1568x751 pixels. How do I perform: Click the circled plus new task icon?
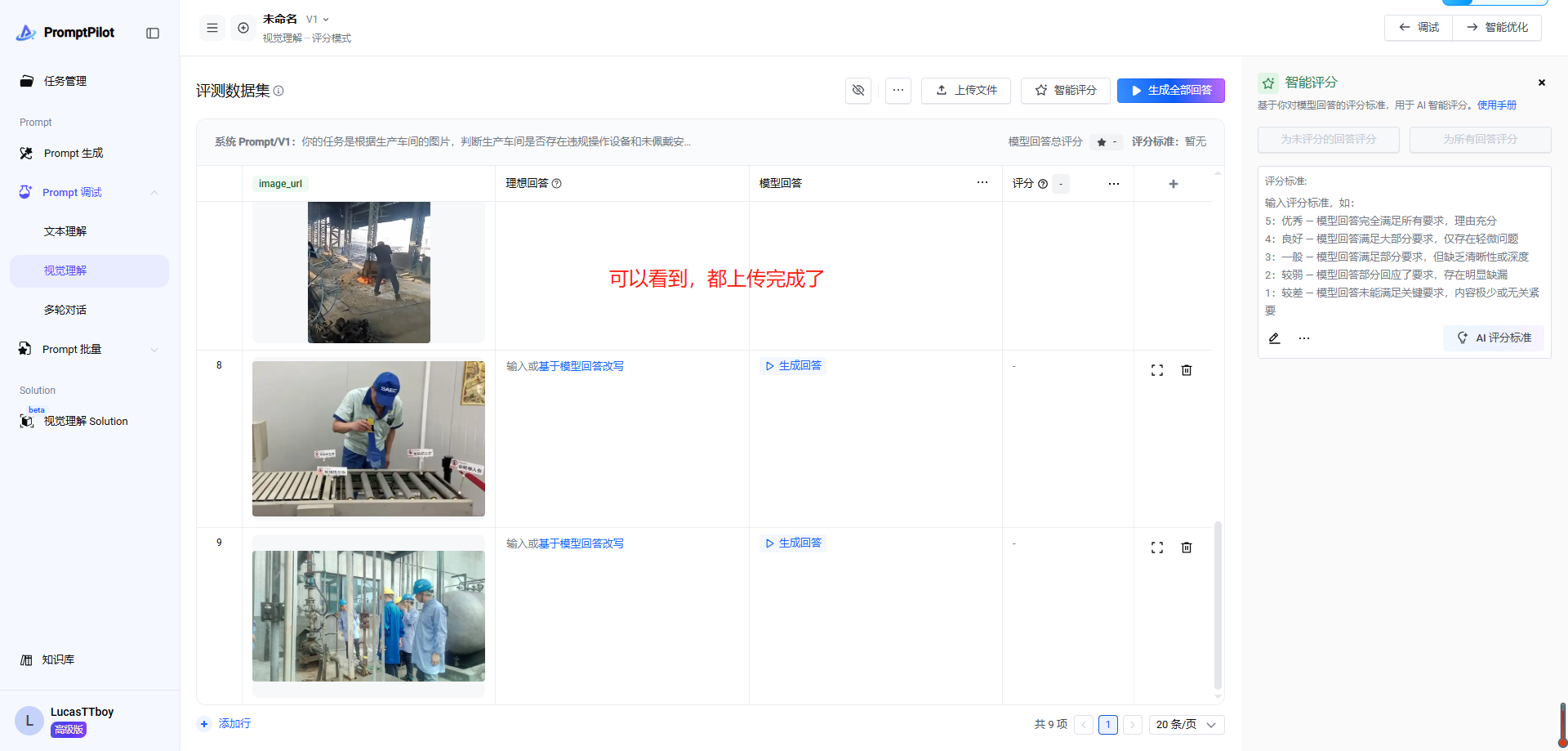[x=243, y=28]
